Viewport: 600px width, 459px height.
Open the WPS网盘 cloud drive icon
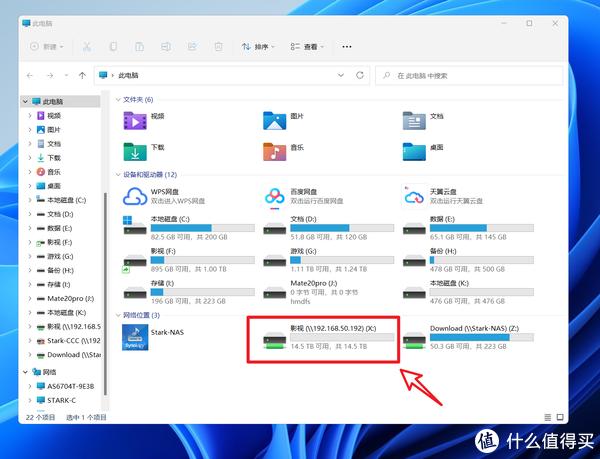(x=135, y=196)
